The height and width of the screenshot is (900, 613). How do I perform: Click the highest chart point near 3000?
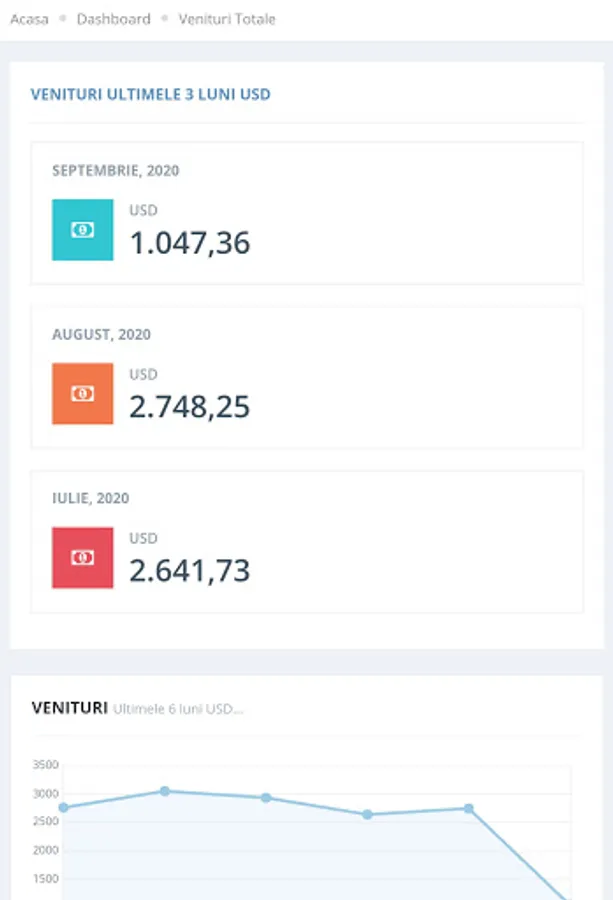165,791
